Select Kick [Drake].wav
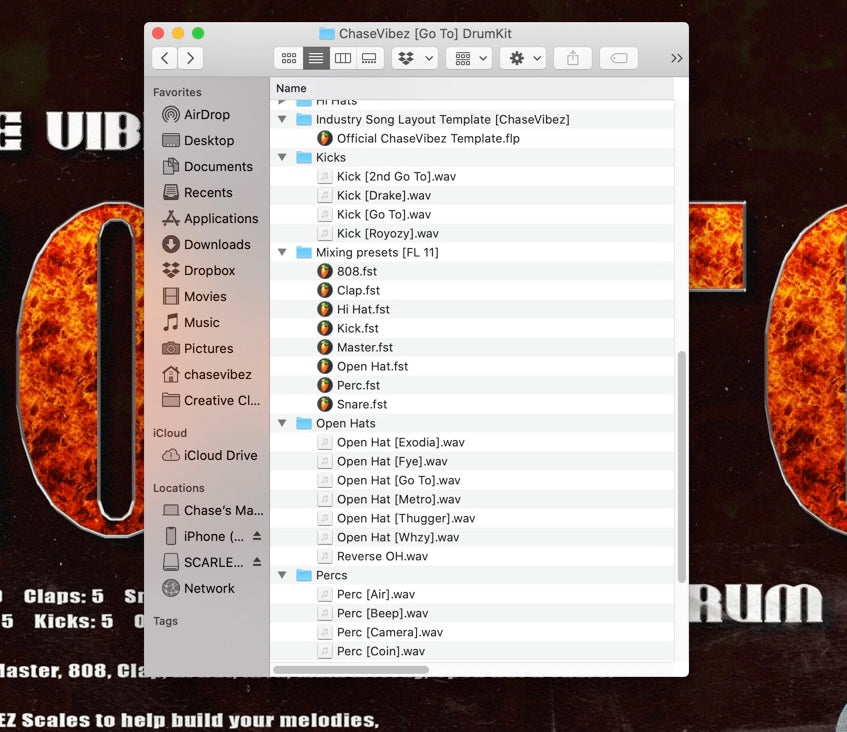 [472, 195]
